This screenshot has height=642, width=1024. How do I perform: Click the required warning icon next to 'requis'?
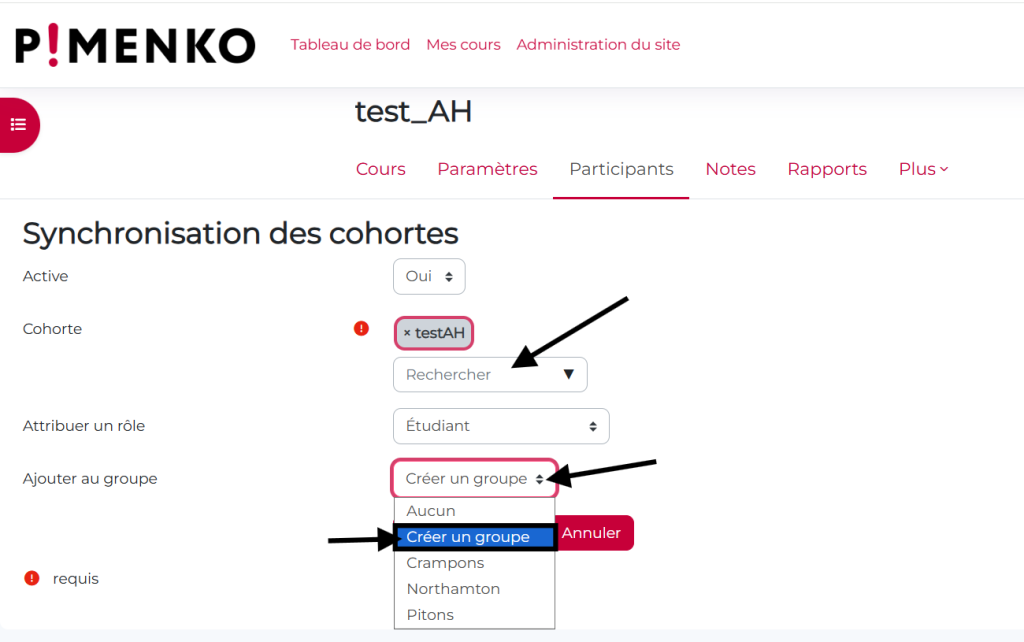29,578
